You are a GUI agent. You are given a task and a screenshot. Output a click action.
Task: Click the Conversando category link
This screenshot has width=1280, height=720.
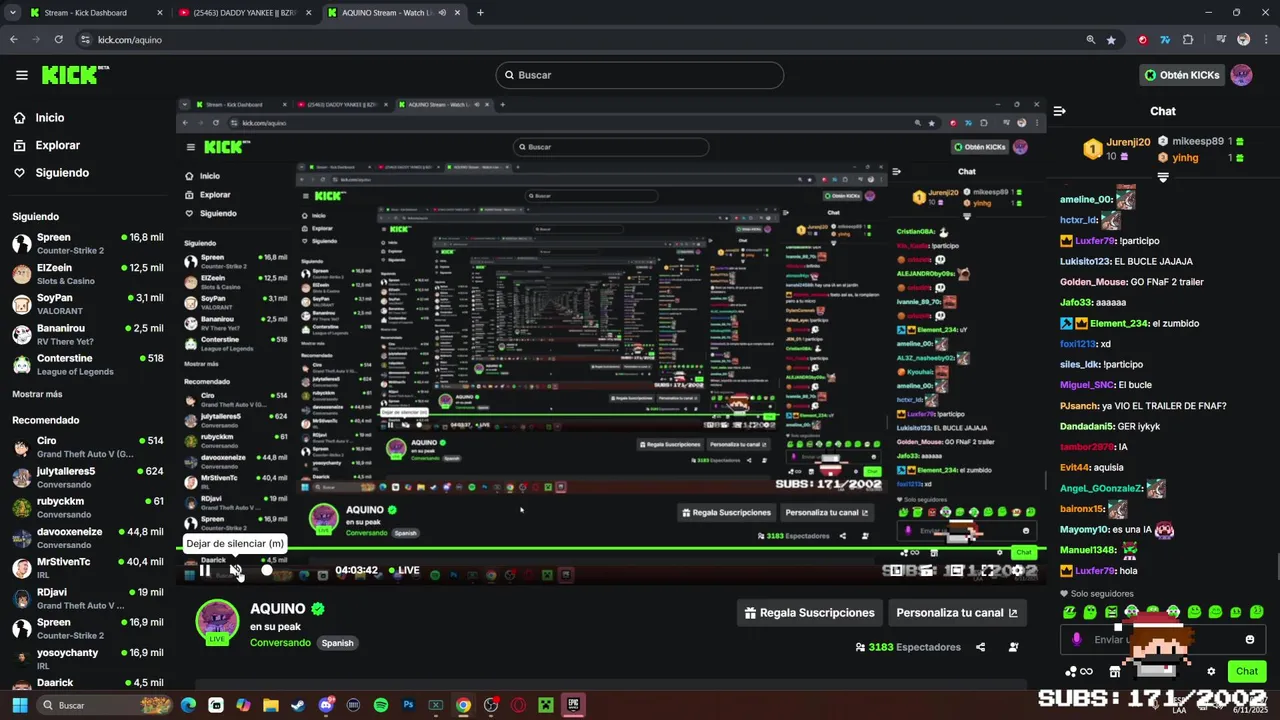(x=280, y=643)
